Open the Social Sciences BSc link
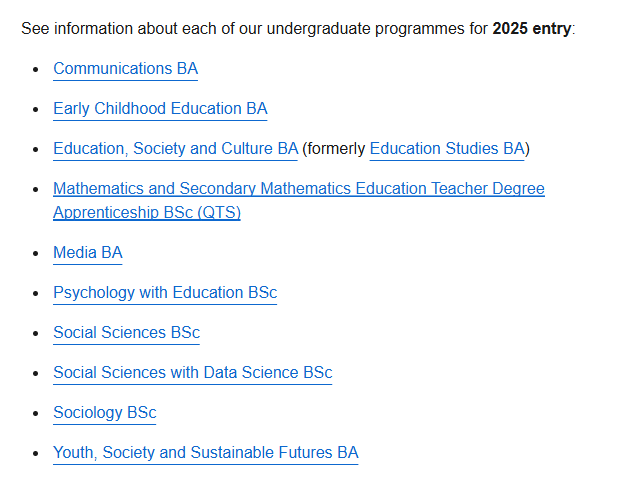Viewport: 619px width, 485px height. point(126,332)
